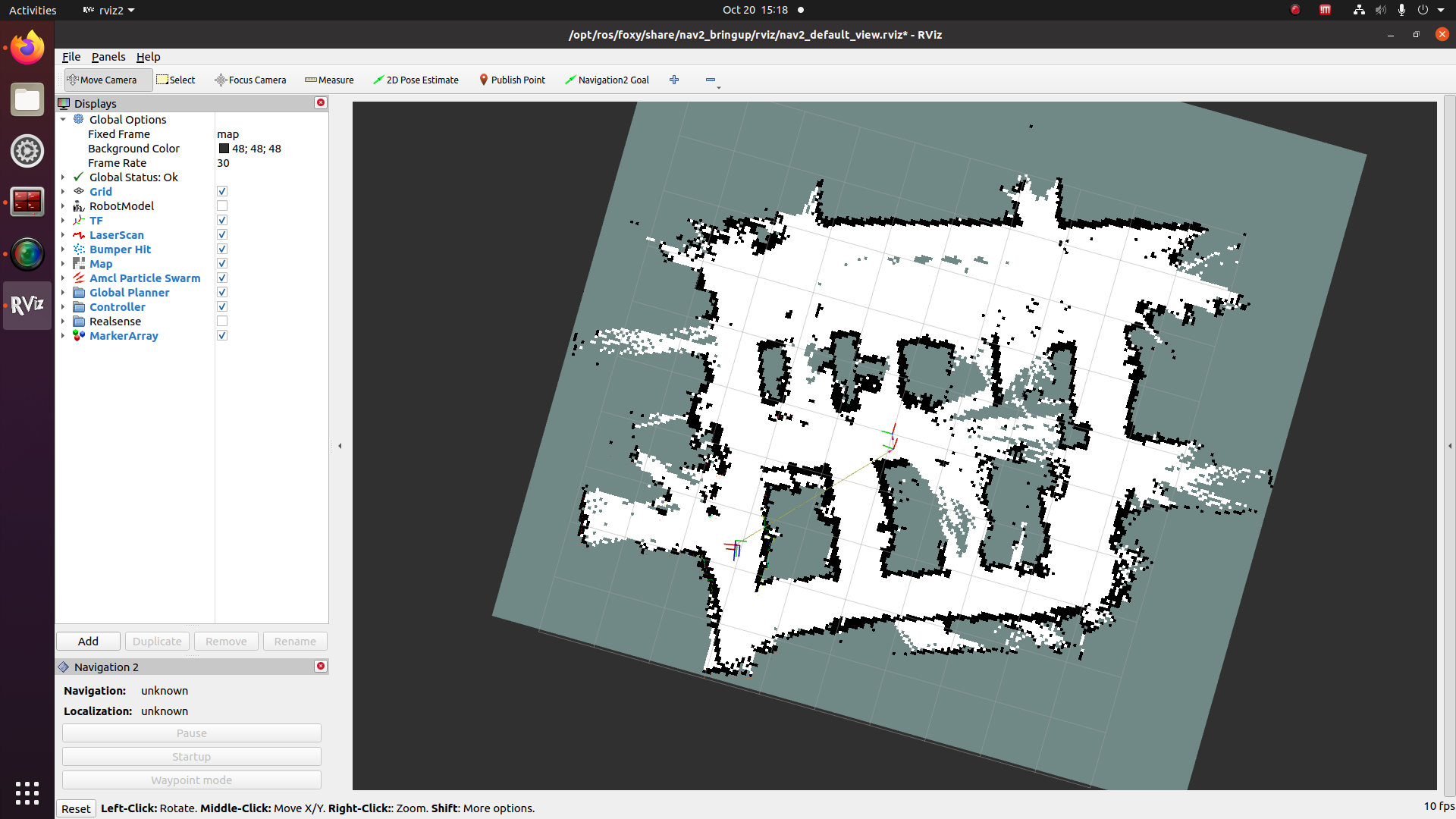The image size is (1456, 819).
Task: Expand the TF display settings
Action: point(64,220)
